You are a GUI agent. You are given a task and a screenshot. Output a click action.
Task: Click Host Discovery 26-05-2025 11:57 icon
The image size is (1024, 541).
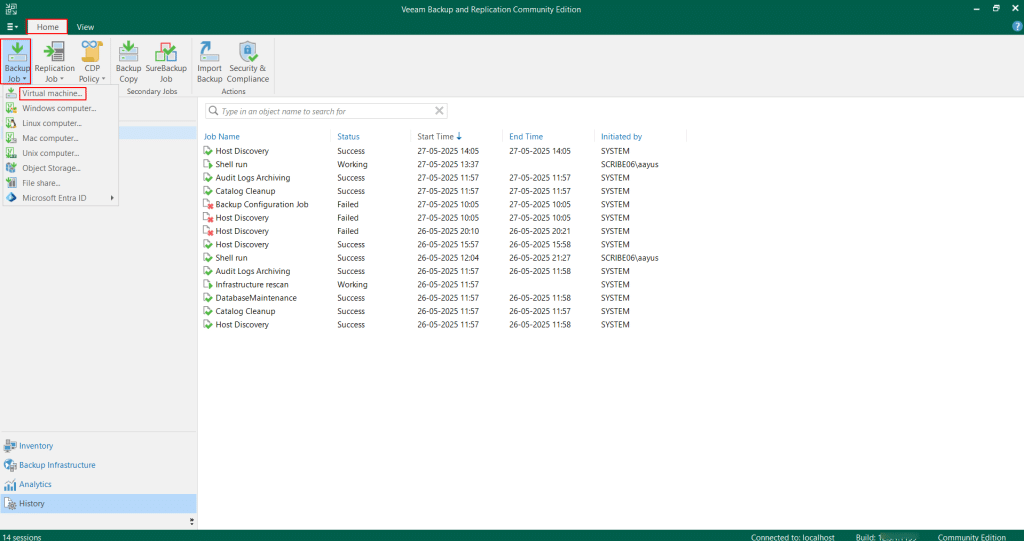pos(208,325)
